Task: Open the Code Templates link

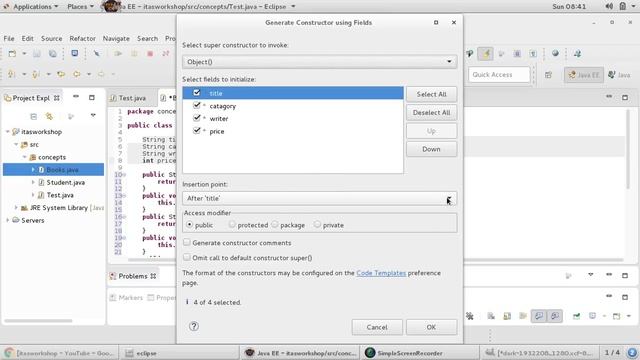Action: point(381,273)
